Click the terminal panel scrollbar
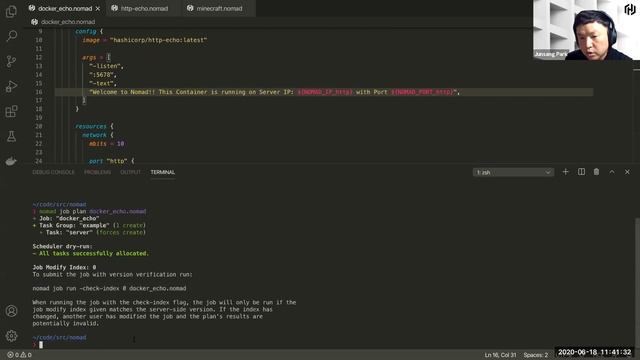Viewport: 640px width, 360px height. (x=637, y=282)
